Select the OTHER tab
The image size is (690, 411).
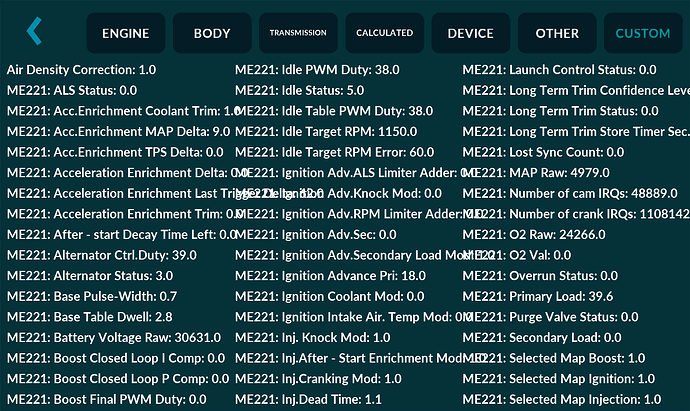(557, 33)
